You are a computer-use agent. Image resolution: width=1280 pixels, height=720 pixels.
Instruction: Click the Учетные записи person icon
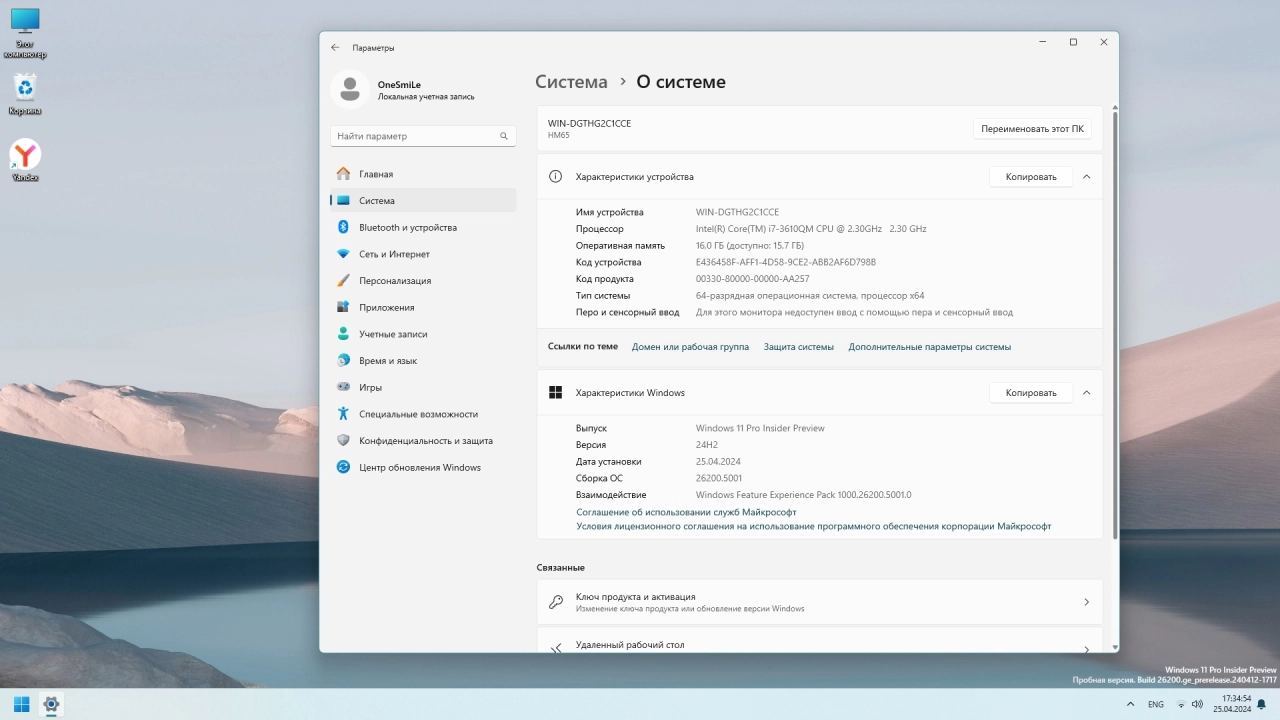343,334
